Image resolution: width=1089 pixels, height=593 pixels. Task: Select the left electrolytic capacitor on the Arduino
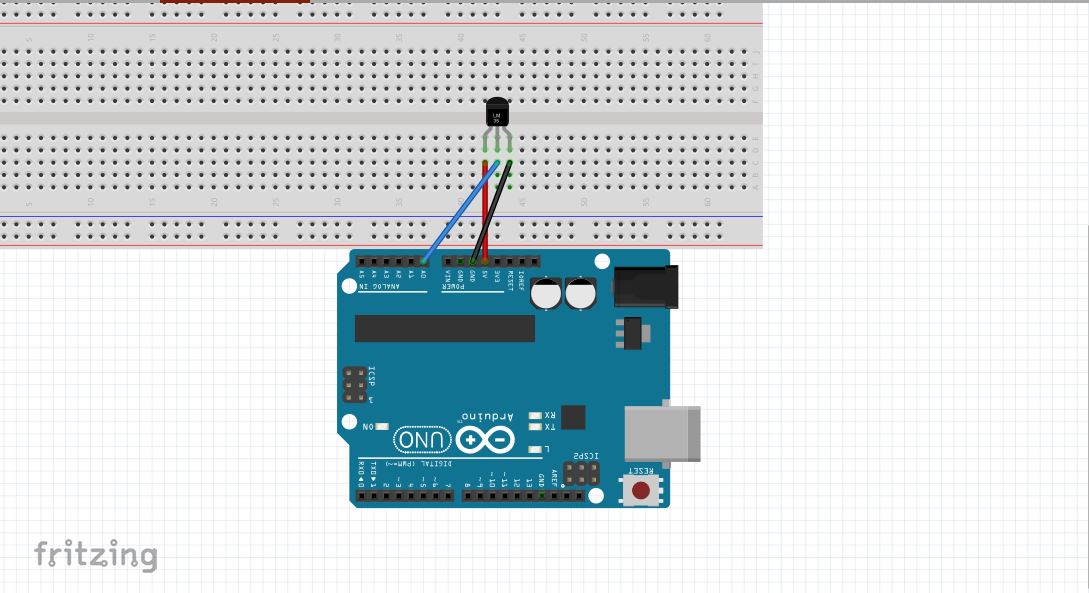546,292
